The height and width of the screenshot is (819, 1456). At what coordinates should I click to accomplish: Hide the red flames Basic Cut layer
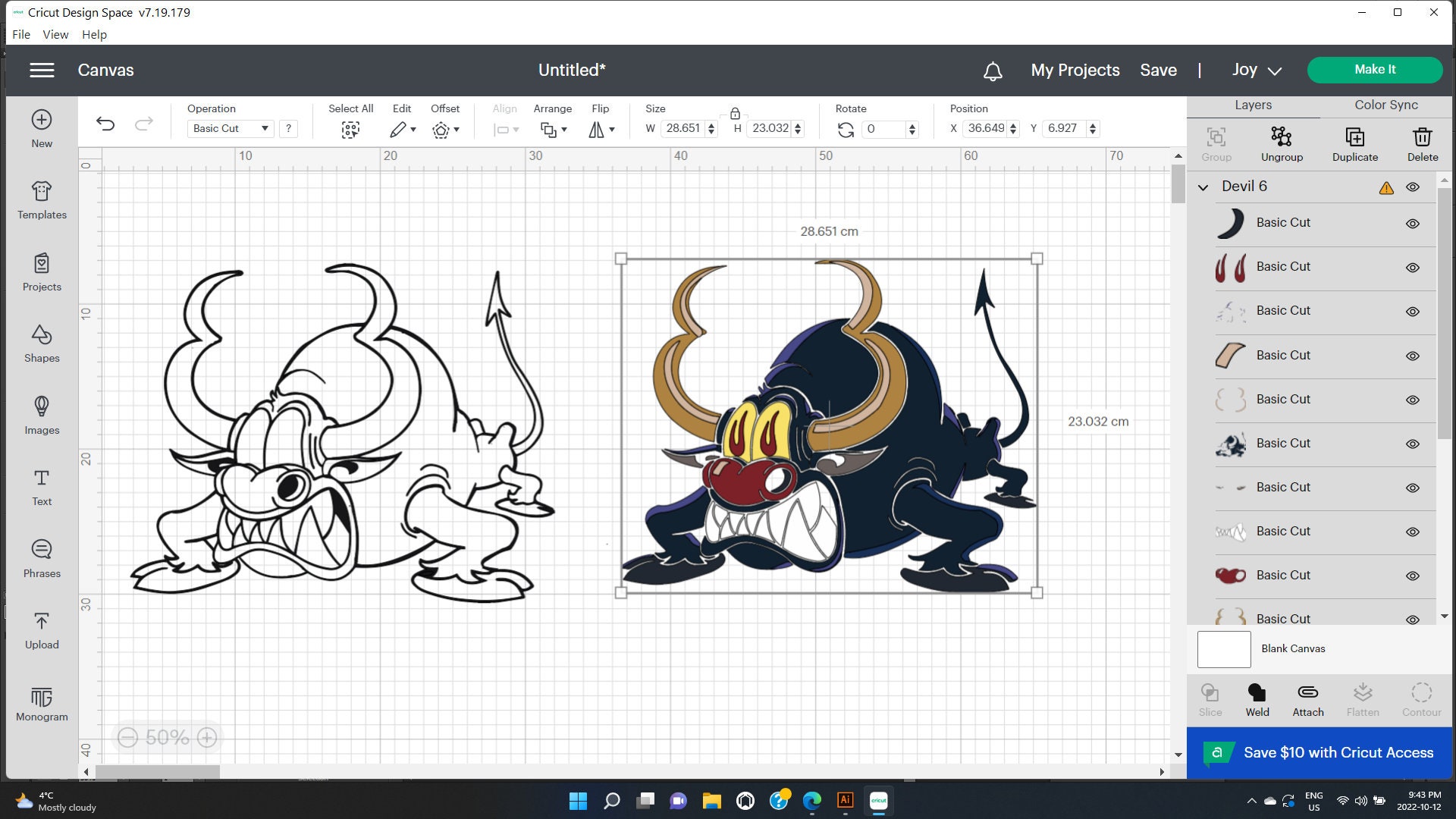[1413, 268]
